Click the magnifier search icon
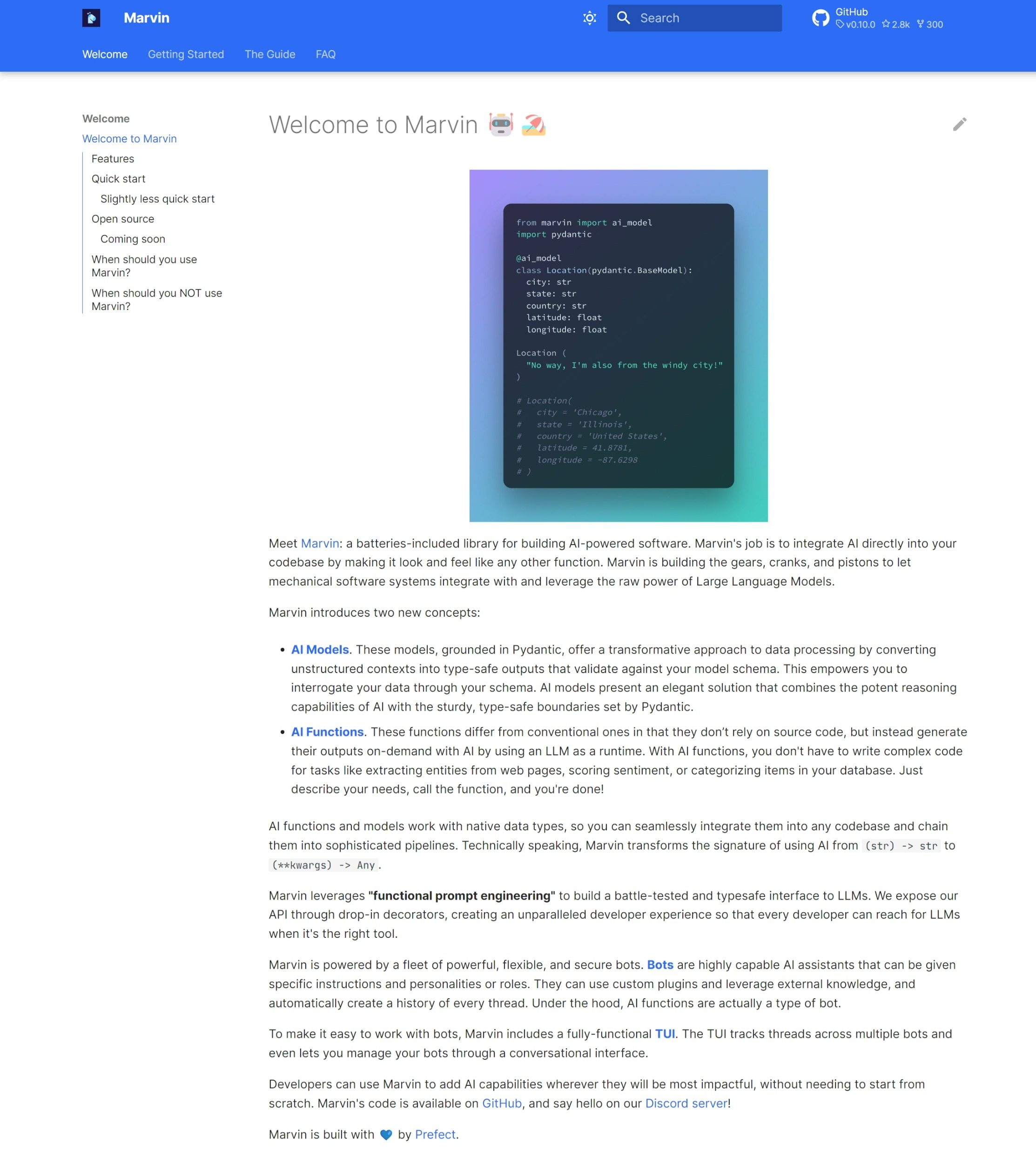Screen dimensions: 1036x1150 coord(623,18)
